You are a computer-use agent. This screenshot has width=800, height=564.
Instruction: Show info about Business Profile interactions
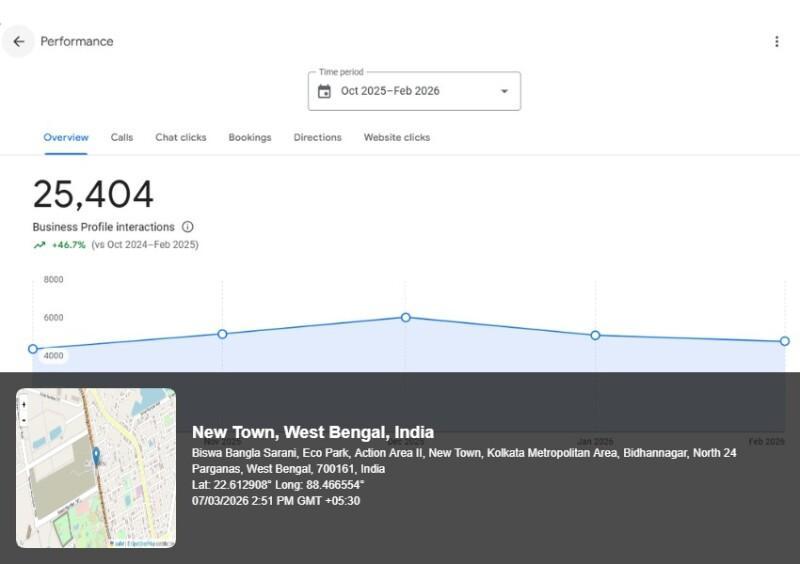(188, 227)
